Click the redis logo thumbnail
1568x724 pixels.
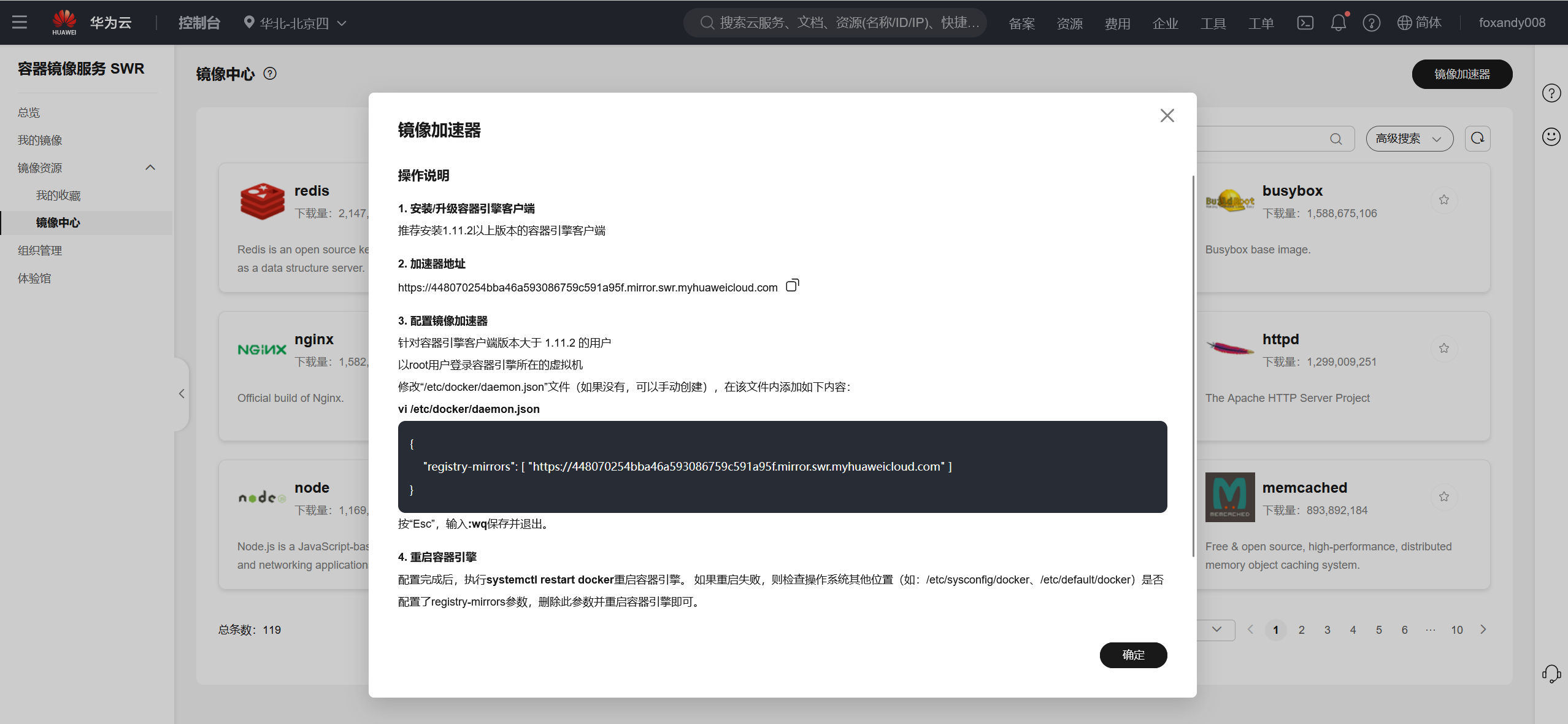pyautogui.click(x=262, y=201)
